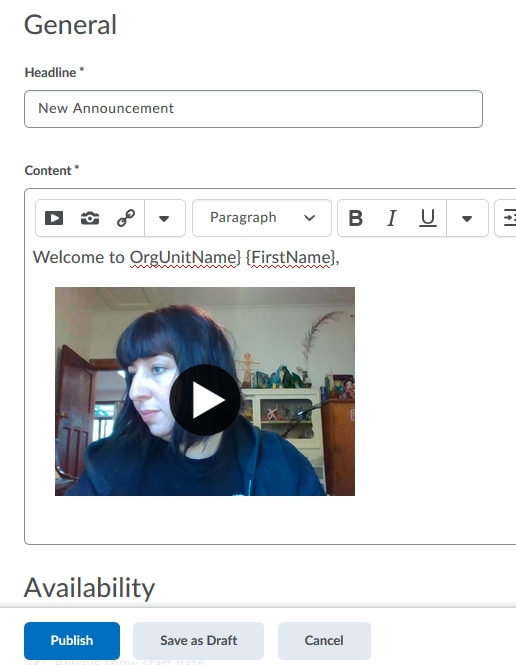Open the Paragraph format dropdown
The height and width of the screenshot is (665, 516).
point(262,218)
